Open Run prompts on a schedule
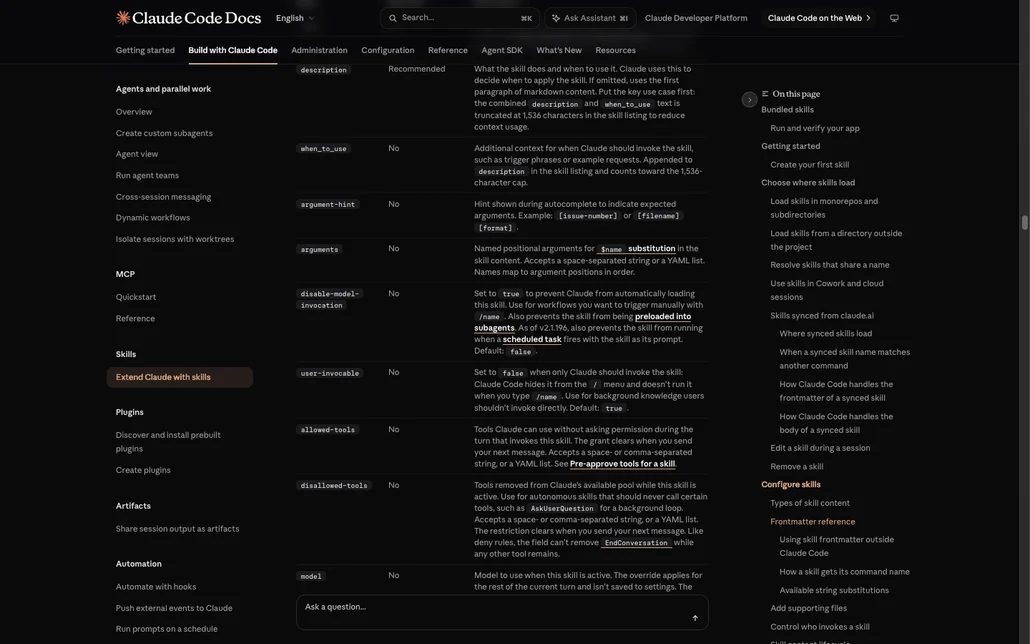This screenshot has height=644, width=1030. 167,629
